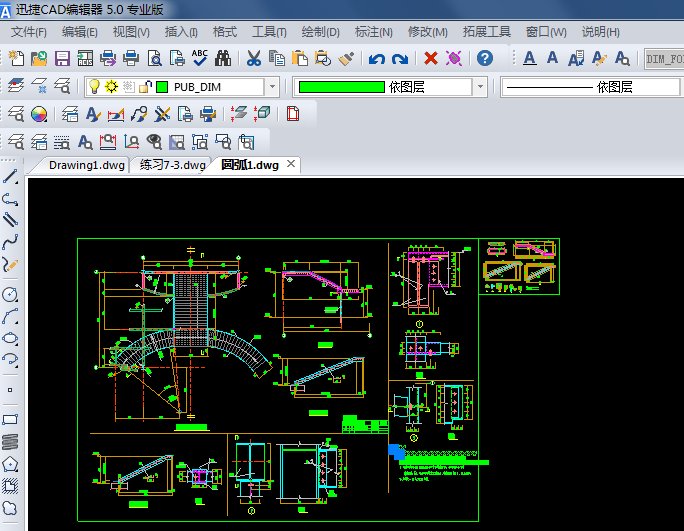Toggle the layer lock padlock icon
Screen dimensions: 684x531
coord(144,87)
